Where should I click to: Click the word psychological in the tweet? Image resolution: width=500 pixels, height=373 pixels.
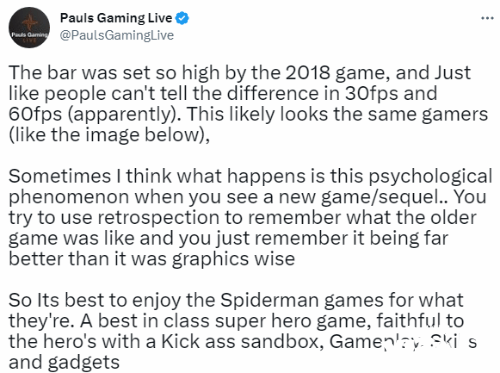[430, 177]
